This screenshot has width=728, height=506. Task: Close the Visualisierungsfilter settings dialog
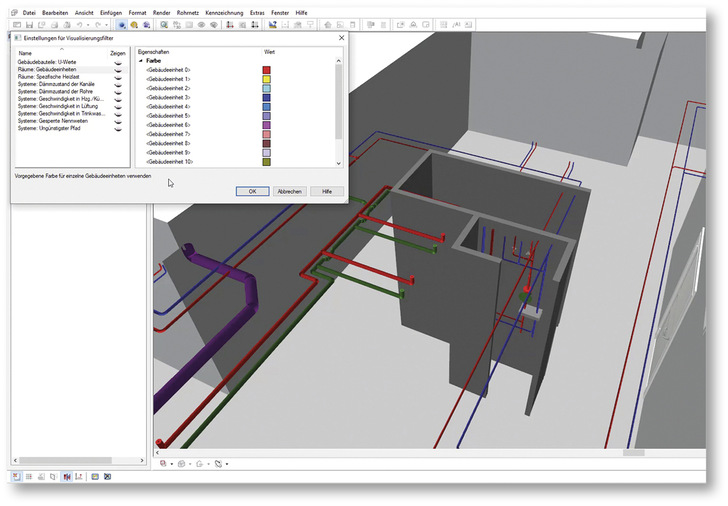[x=341, y=37]
